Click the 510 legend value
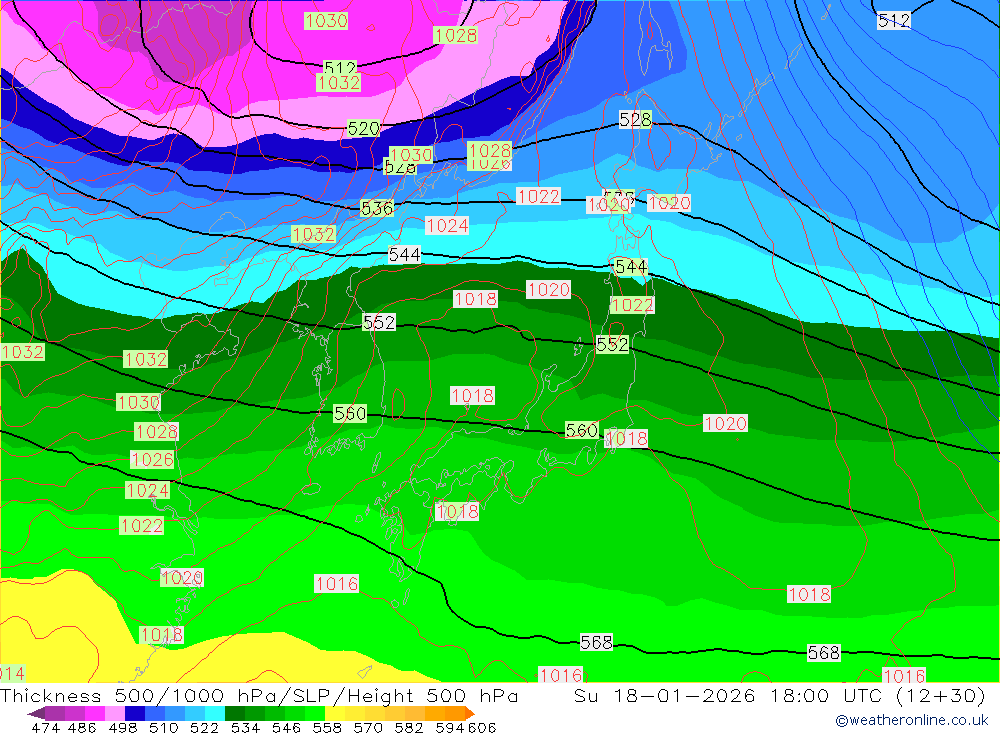Screen dimensions: 1000x733 coord(163,727)
